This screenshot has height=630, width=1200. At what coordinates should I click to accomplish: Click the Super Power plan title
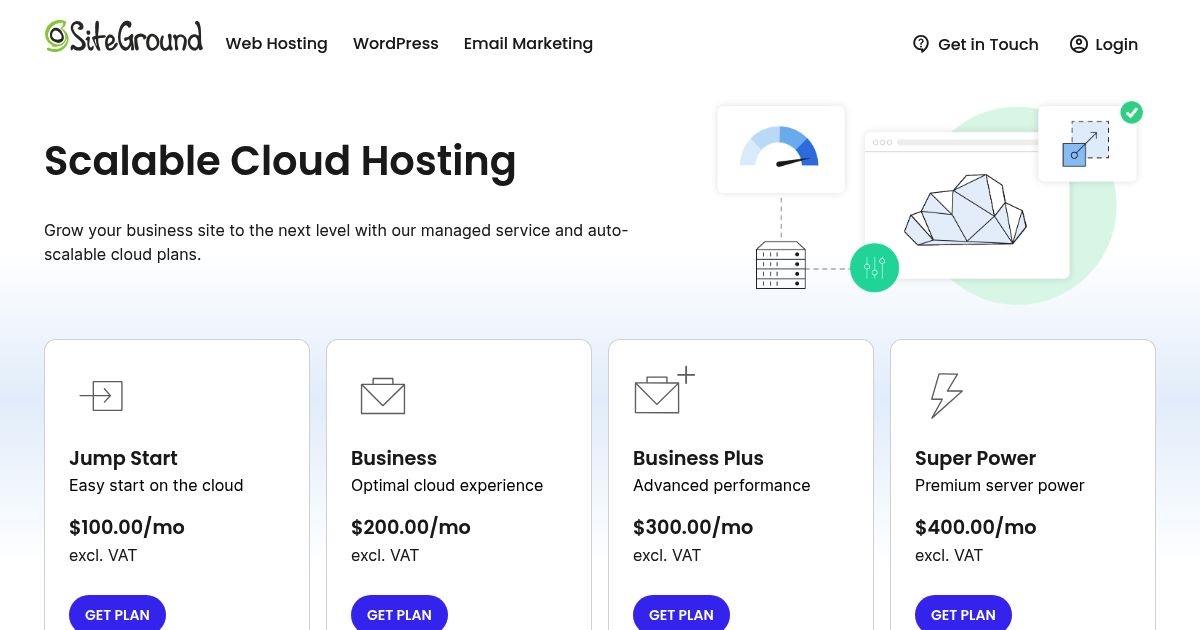click(x=975, y=458)
